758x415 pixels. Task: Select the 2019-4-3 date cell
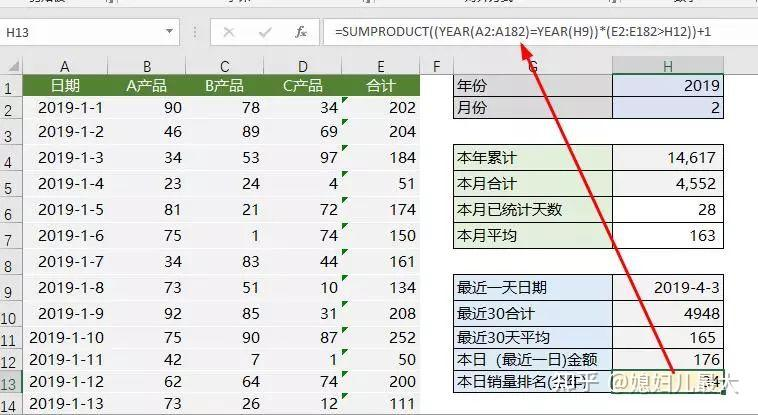[668, 287]
